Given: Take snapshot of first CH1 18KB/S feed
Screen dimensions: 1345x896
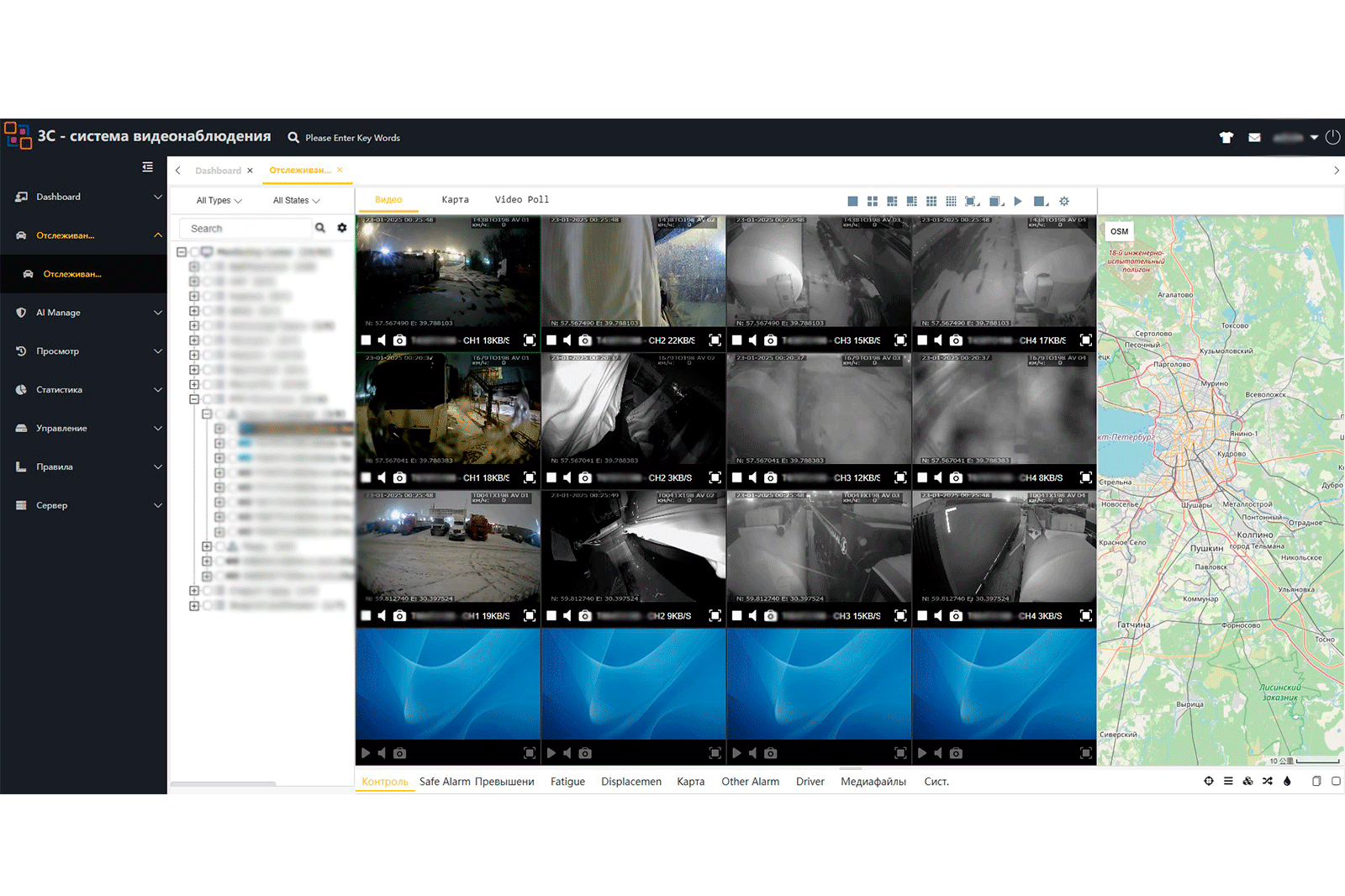Looking at the screenshot, I should point(400,340).
